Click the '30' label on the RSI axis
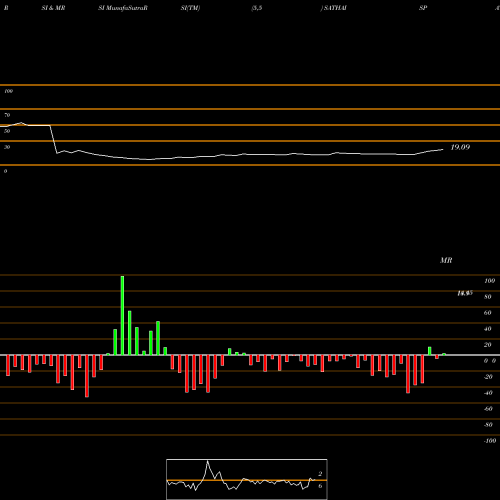 pyautogui.click(x=7, y=147)
